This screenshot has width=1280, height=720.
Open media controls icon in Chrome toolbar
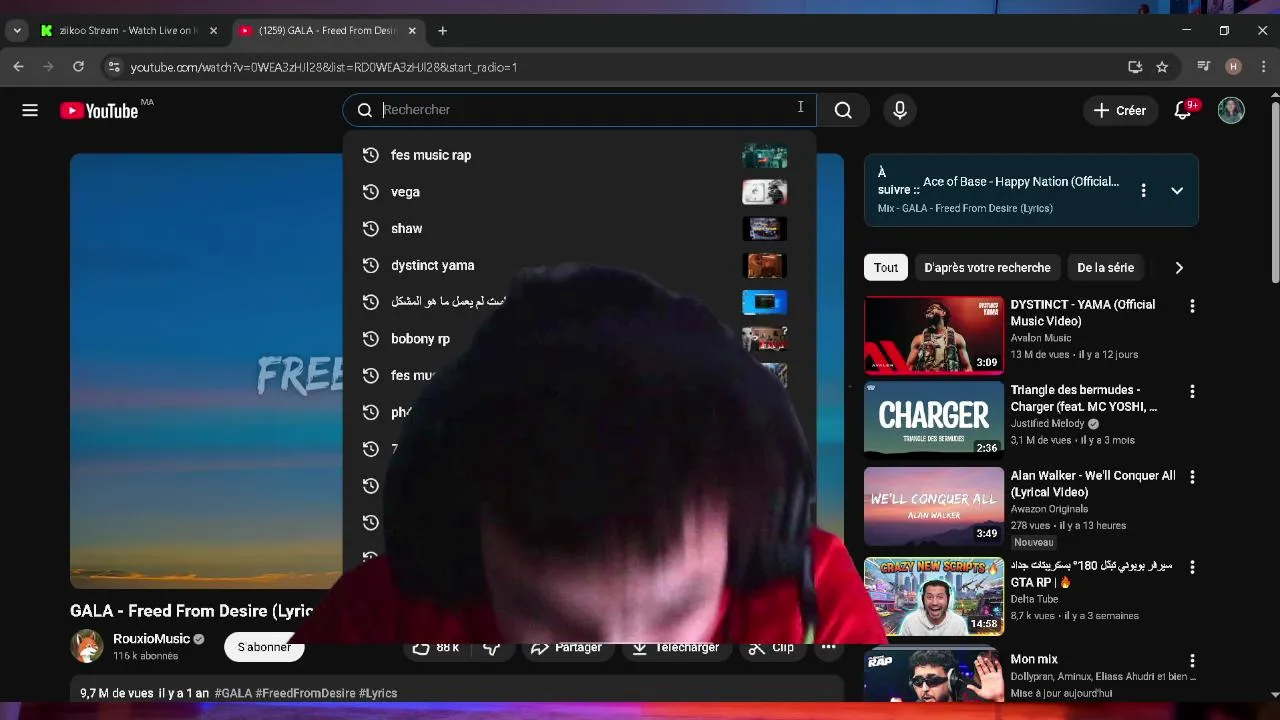pyautogui.click(x=1203, y=67)
